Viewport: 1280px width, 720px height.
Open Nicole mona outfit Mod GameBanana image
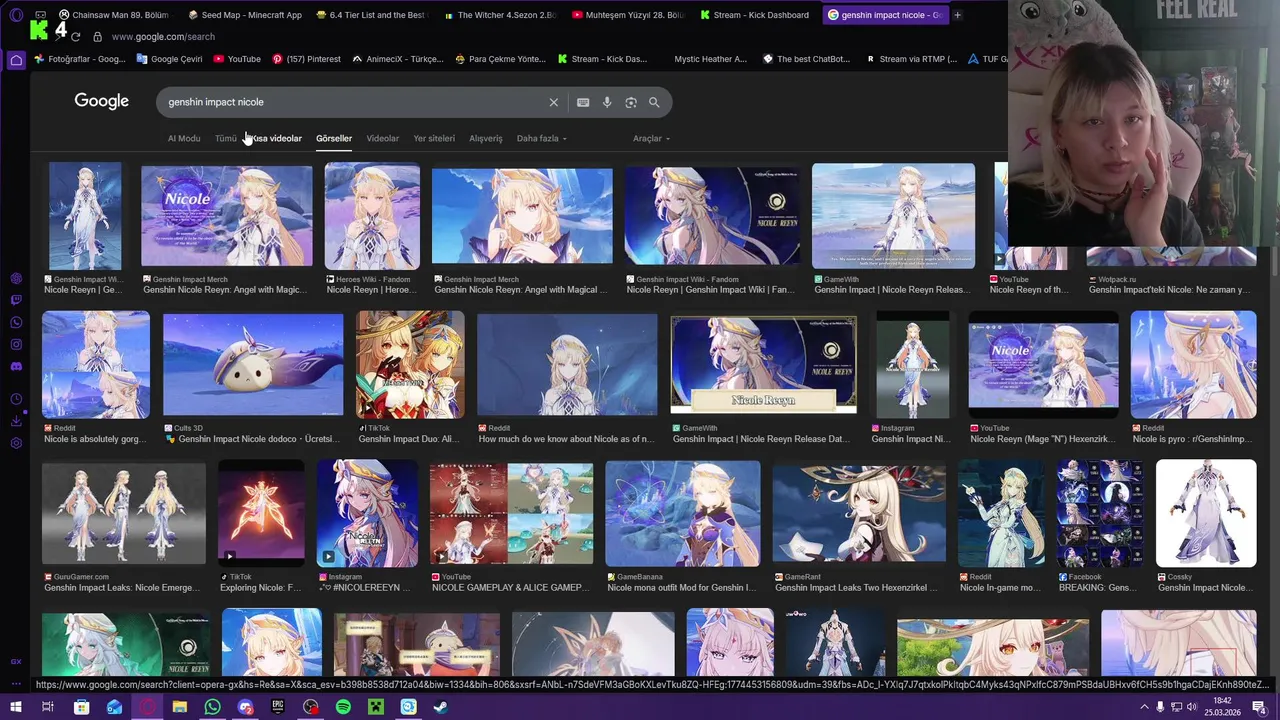[x=682, y=513]
